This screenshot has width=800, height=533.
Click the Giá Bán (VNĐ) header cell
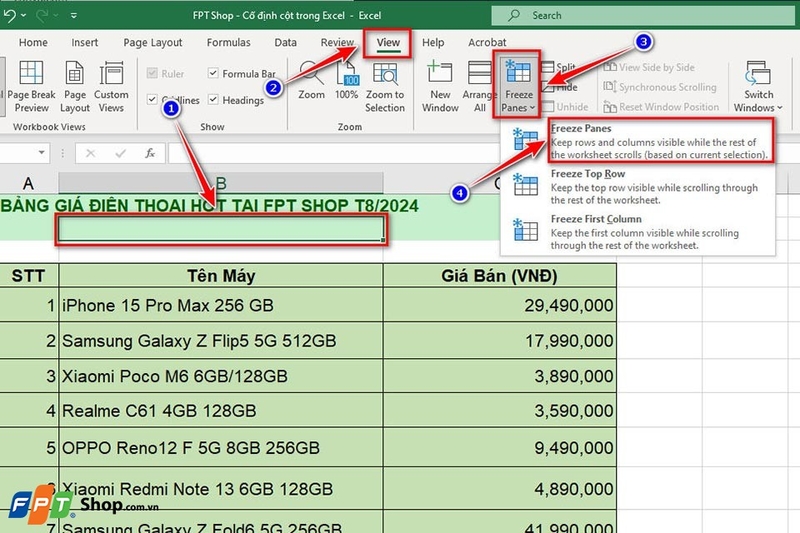coord(499,276)
